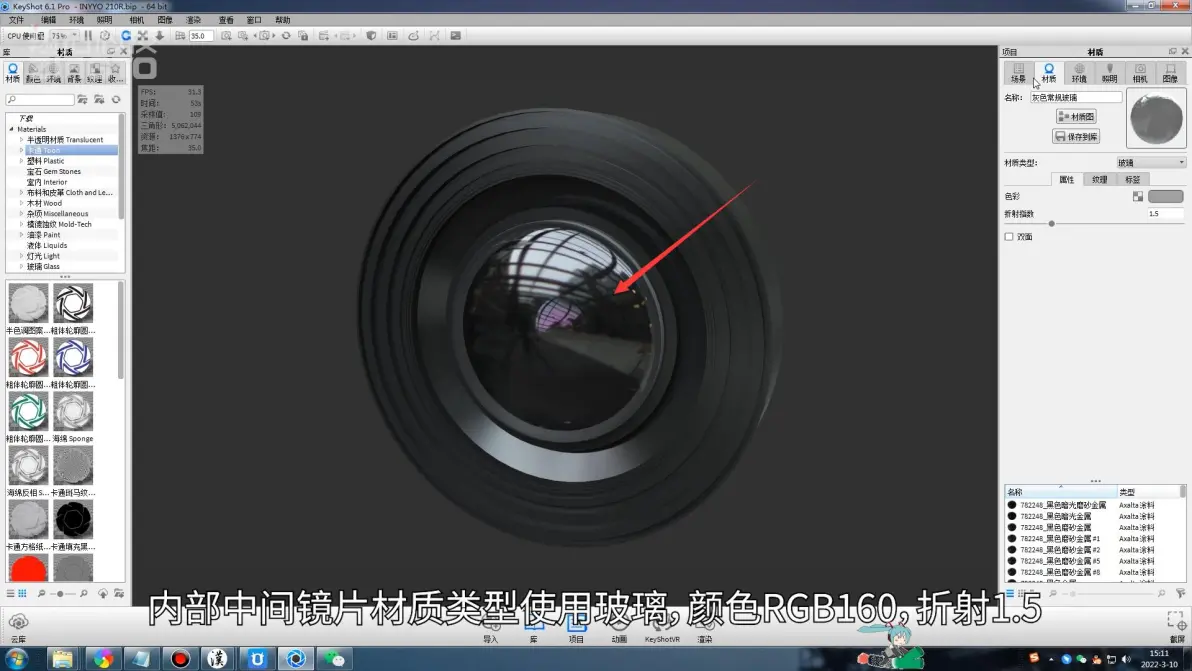Open the CPU usage 75% dropdown

pyautogui.click(x=64, y=36)
